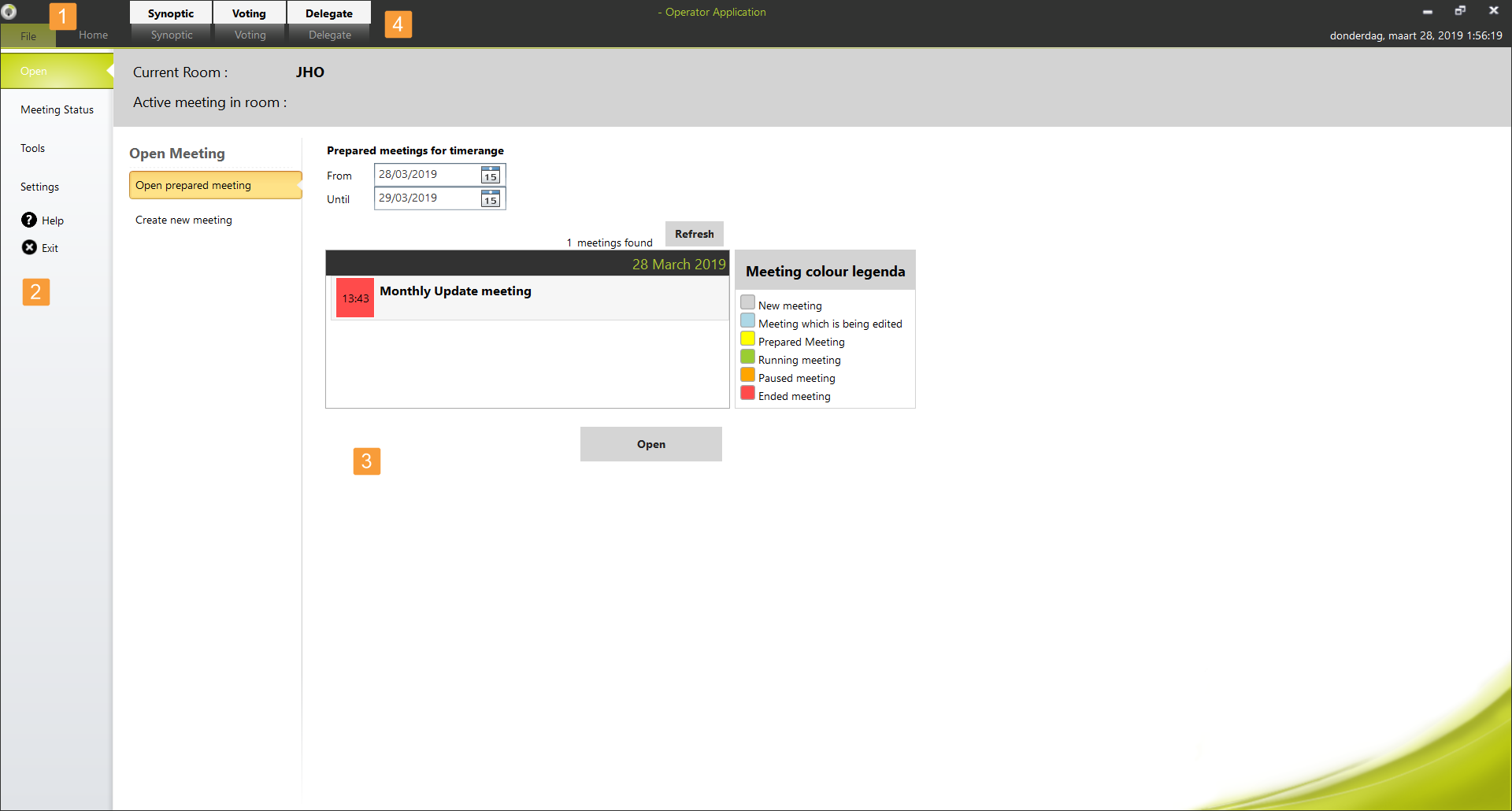
Task: Open the Until date calendar picker
Action: coord(491,198)
